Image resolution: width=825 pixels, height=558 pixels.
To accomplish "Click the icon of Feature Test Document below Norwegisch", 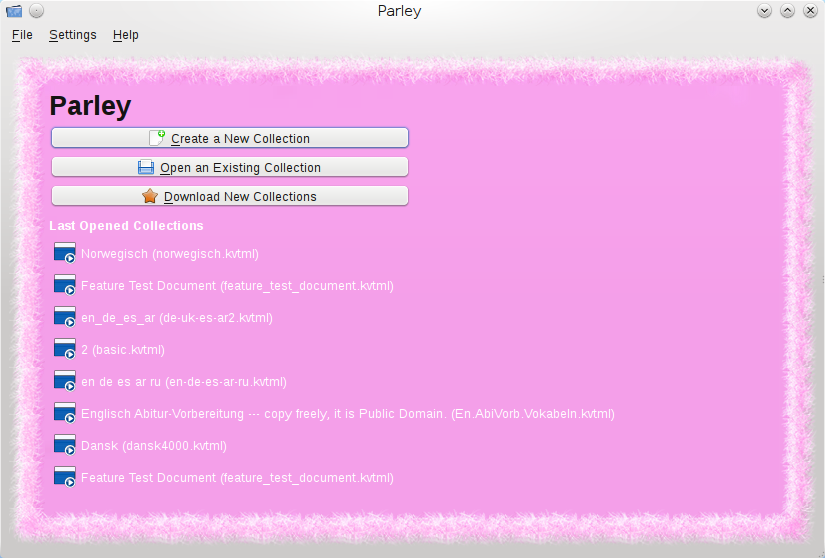I will click(x=65, y=285).
